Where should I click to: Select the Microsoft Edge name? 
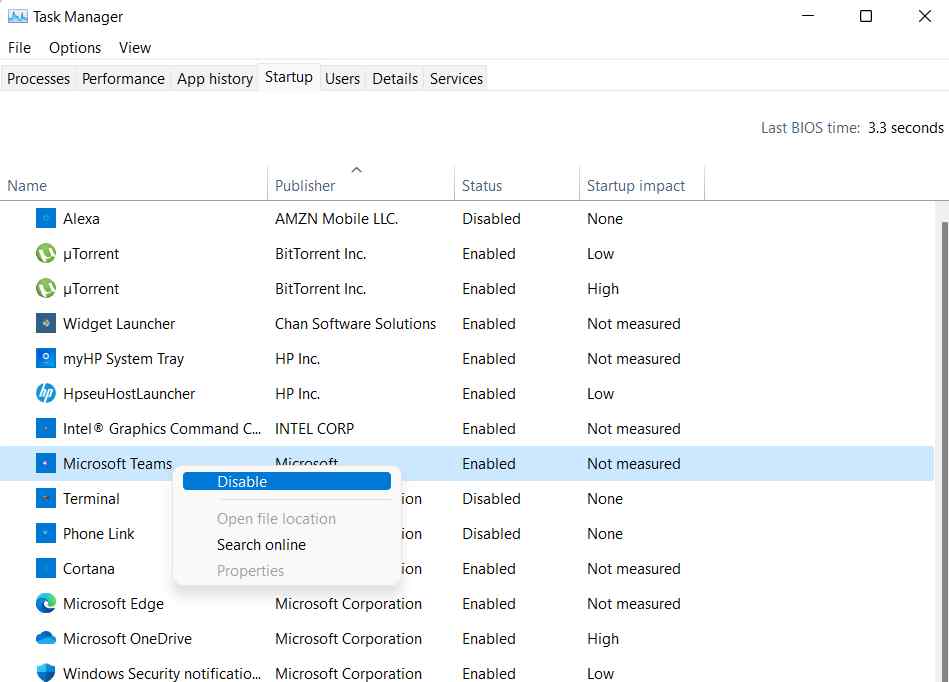coord(113,604)
